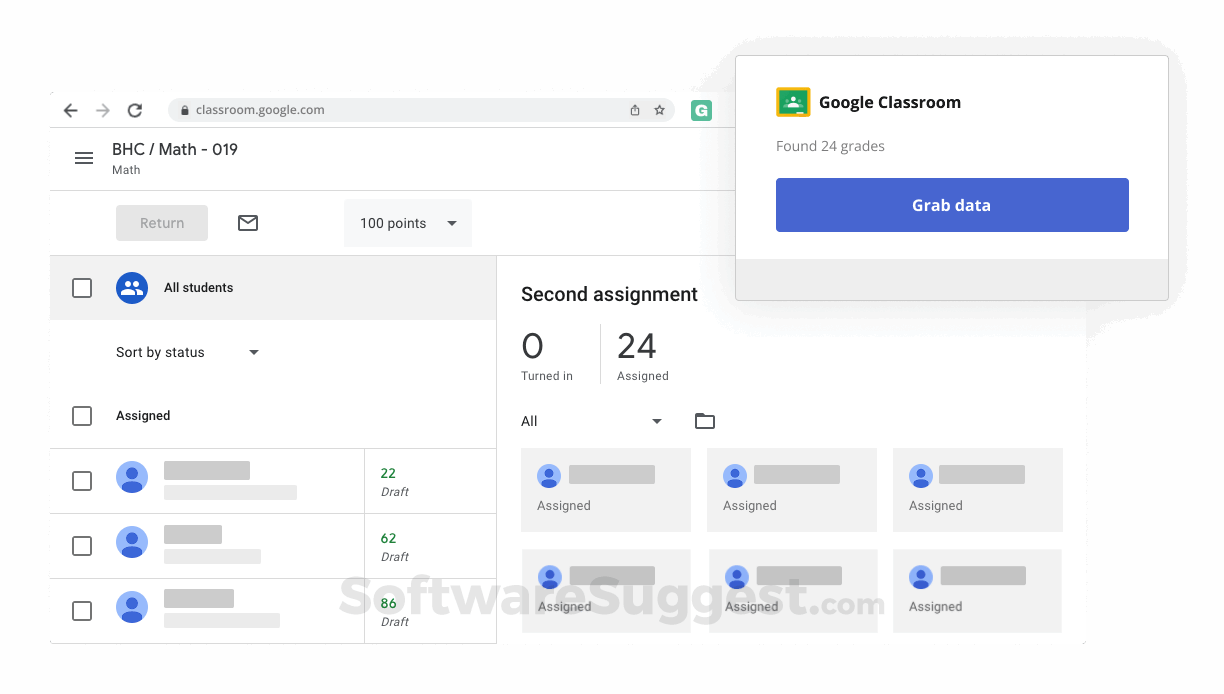The image size is (1224, 694).
Task: Click the grade 22 Draft cell
Action: [430, 481]
